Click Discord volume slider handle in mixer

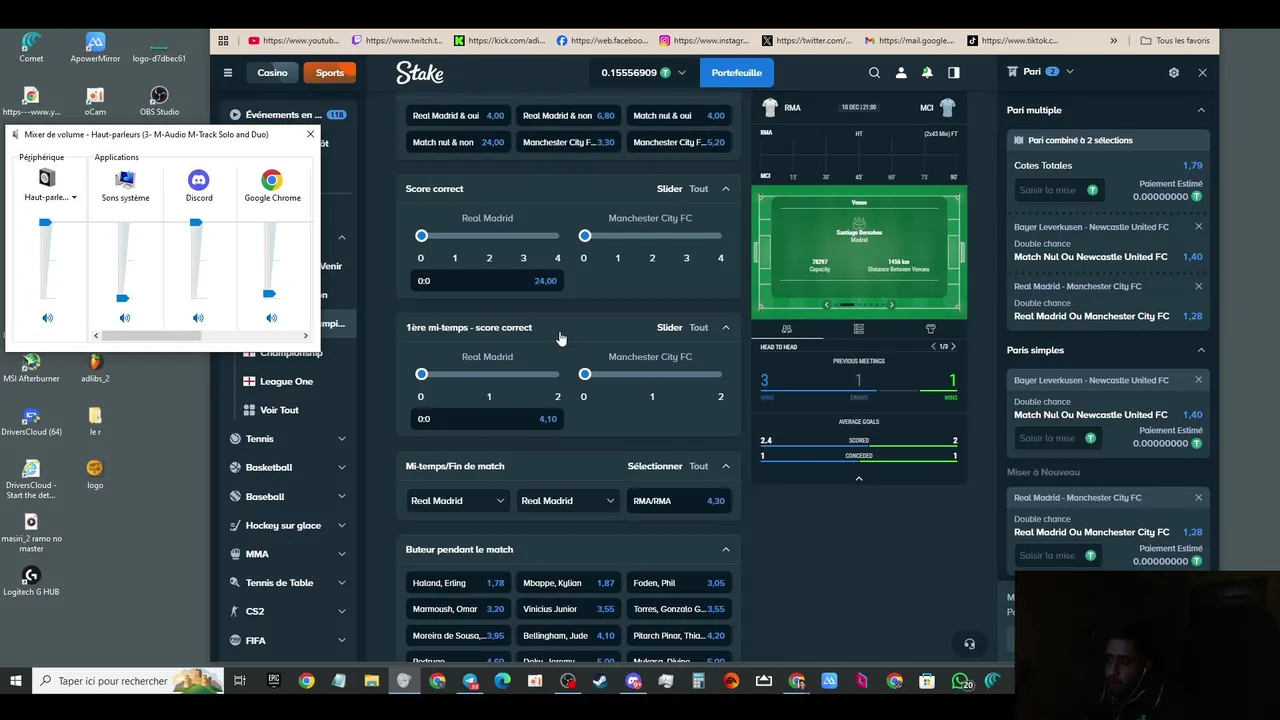(x=196, y=223)
